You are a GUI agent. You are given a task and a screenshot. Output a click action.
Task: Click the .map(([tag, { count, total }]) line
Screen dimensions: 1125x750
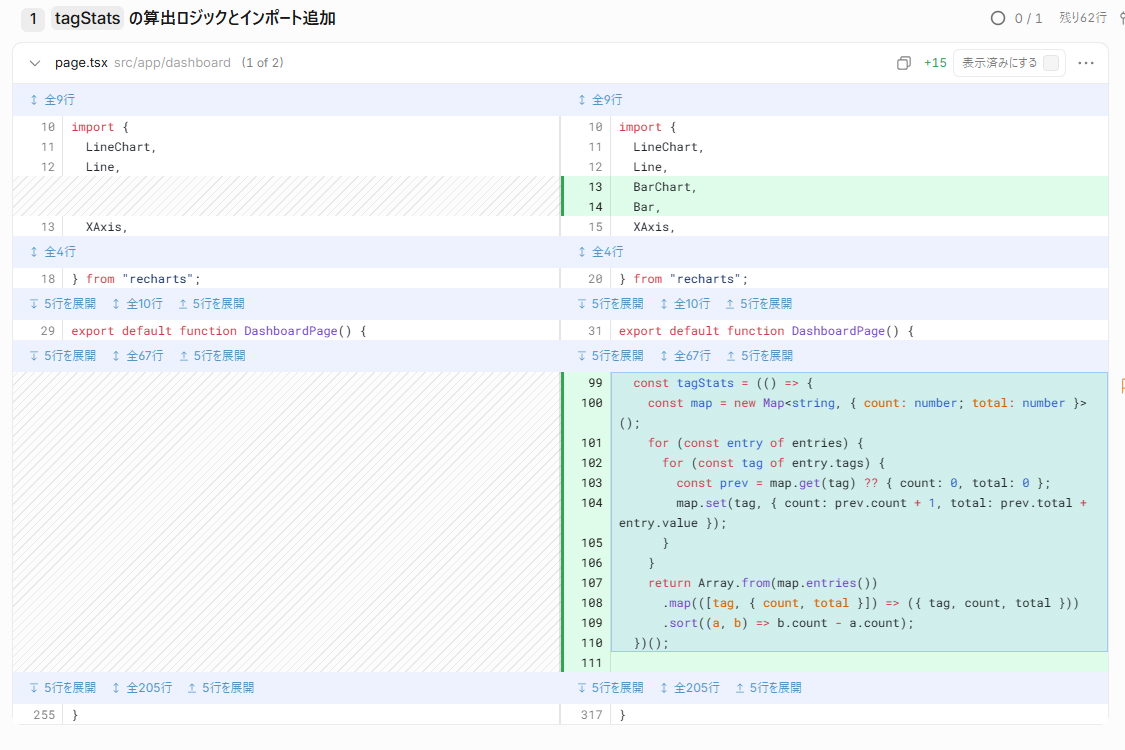[x=870, y=603]
